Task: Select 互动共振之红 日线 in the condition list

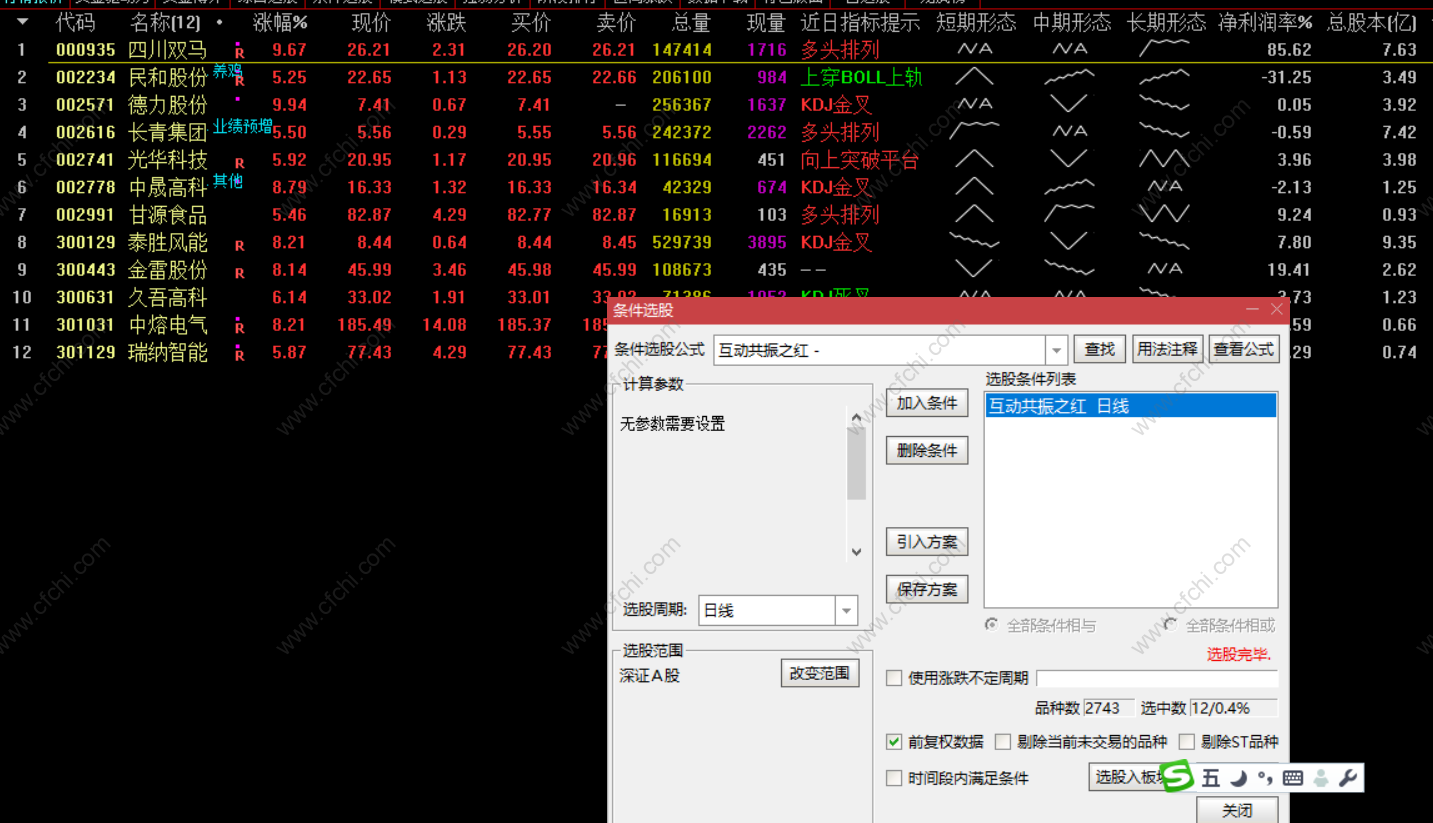Action: coord(1130,405)
